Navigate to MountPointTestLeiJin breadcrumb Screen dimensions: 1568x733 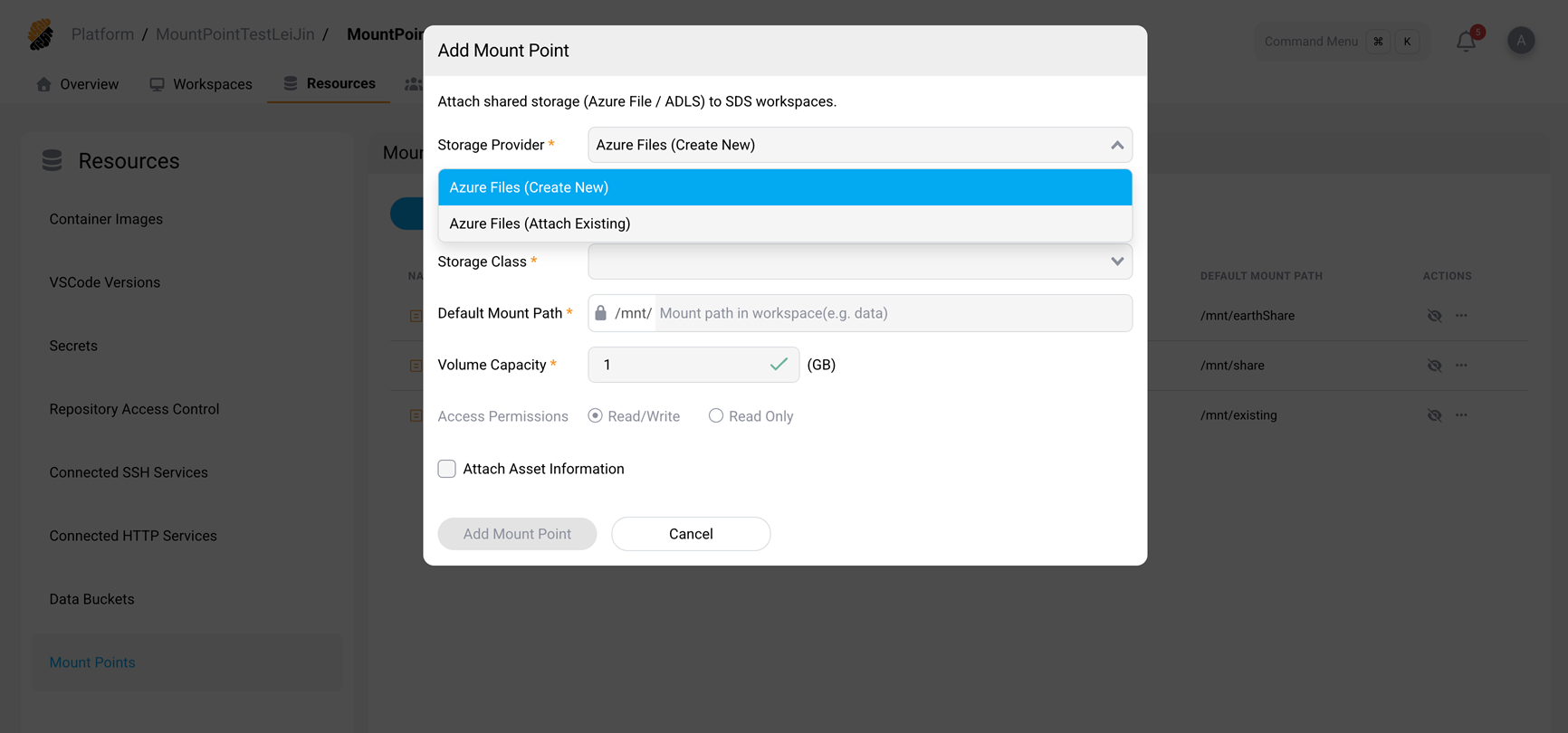coord(235,34)
